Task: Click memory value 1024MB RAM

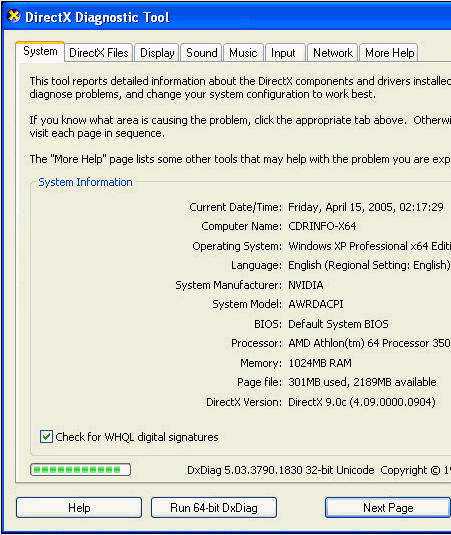Action: [320, 363]
